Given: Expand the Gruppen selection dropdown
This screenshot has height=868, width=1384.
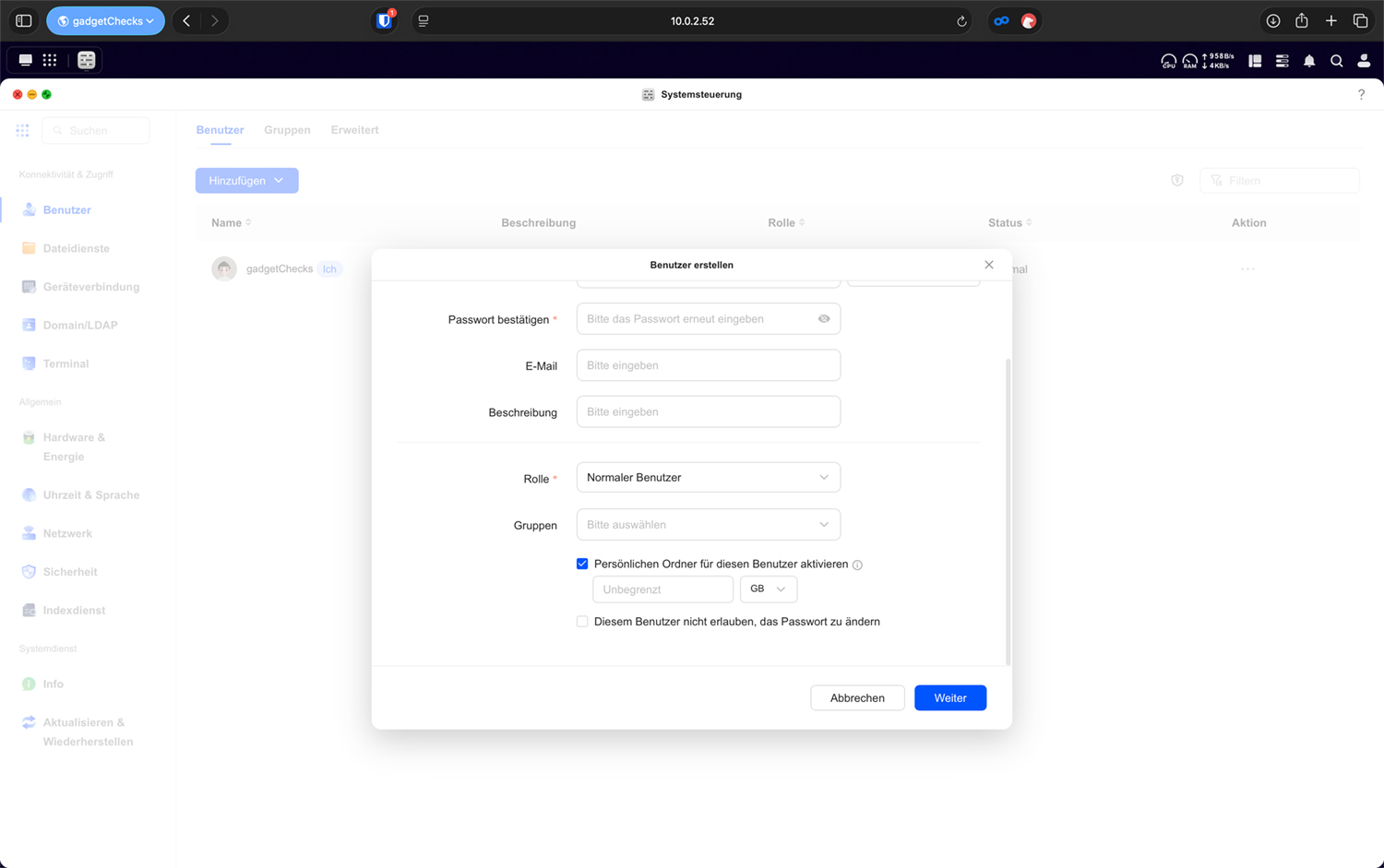Looking at the screenshot, I should coord(708,525).
